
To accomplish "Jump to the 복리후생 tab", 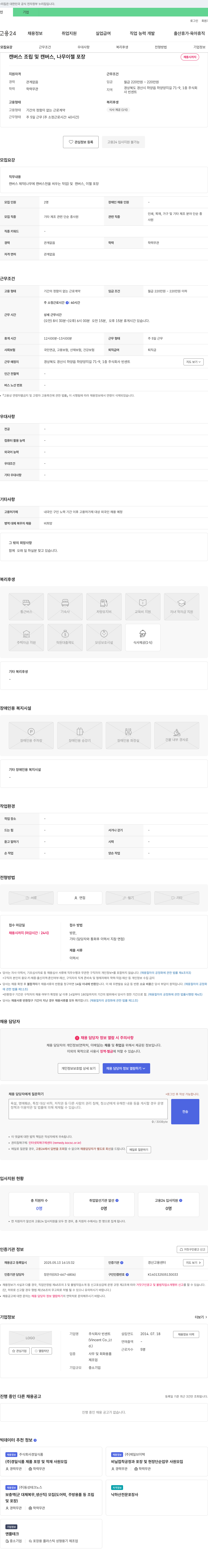I will [122, 47].
